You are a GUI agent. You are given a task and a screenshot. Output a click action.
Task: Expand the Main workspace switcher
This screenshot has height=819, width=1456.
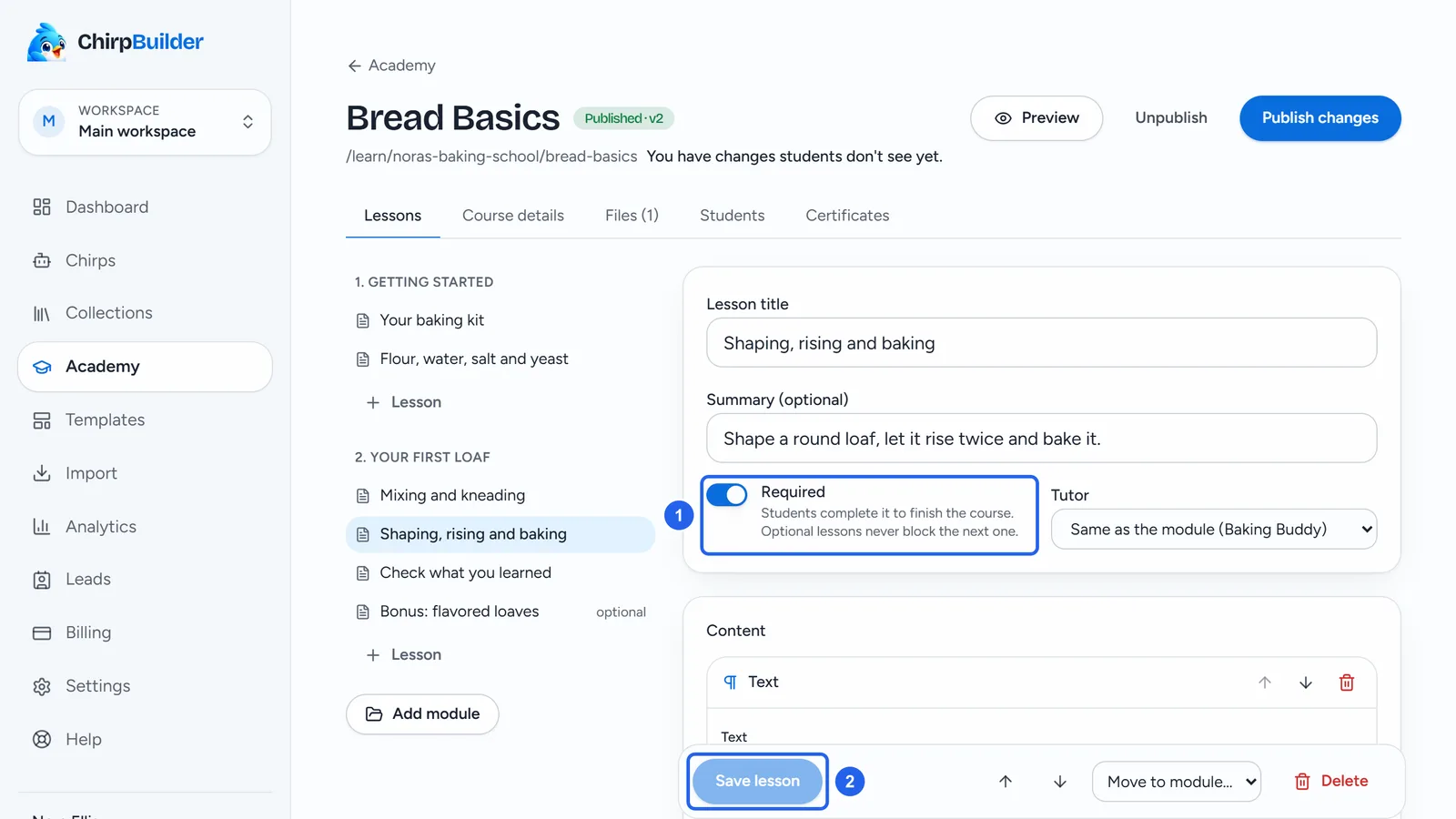point(145,122)
